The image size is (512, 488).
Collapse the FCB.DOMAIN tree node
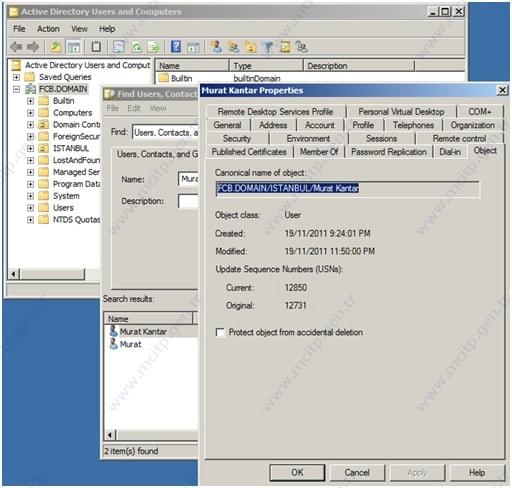coord(16,89)
